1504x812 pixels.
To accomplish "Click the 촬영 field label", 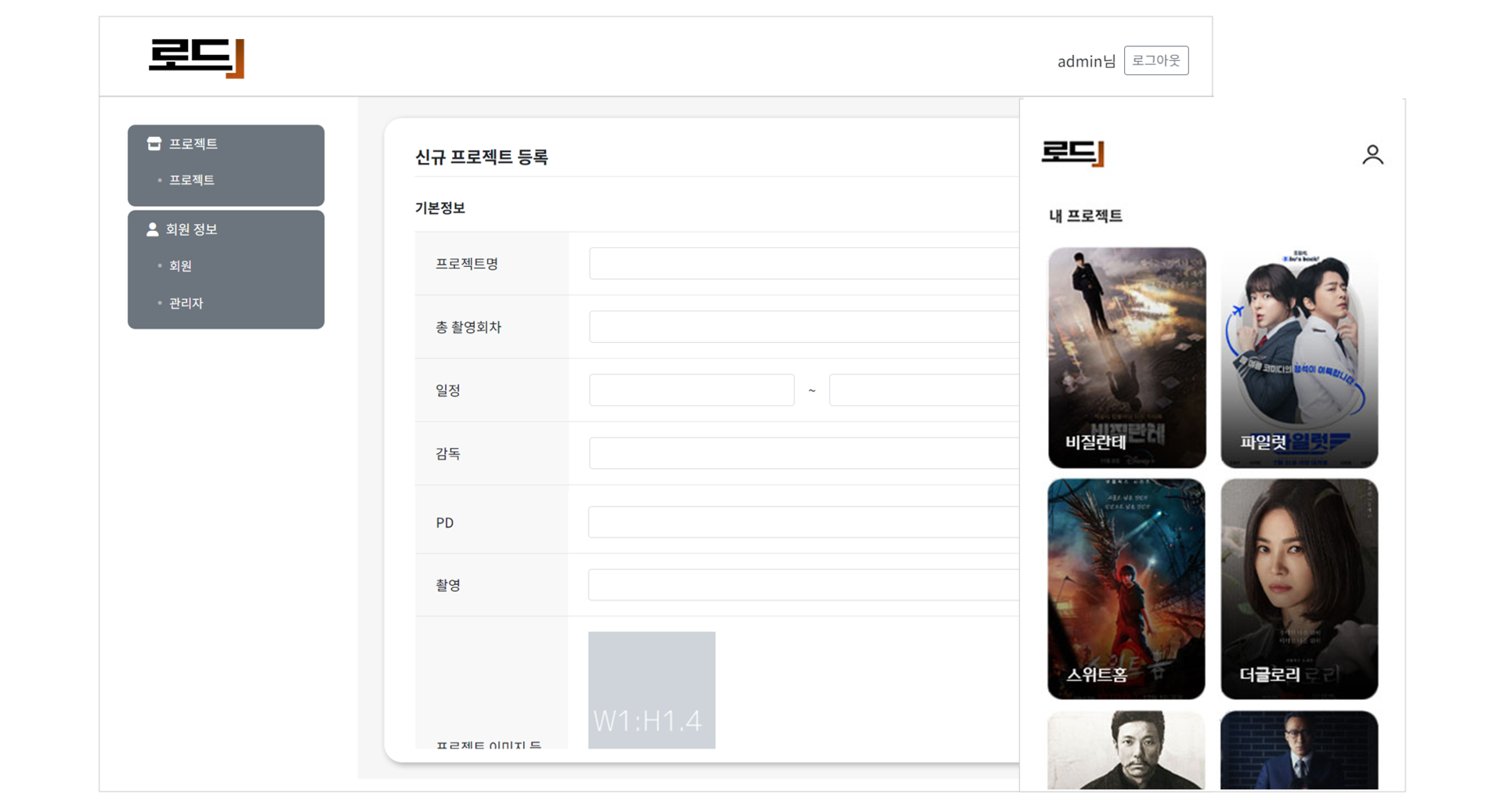I will [x=448, y=586].
